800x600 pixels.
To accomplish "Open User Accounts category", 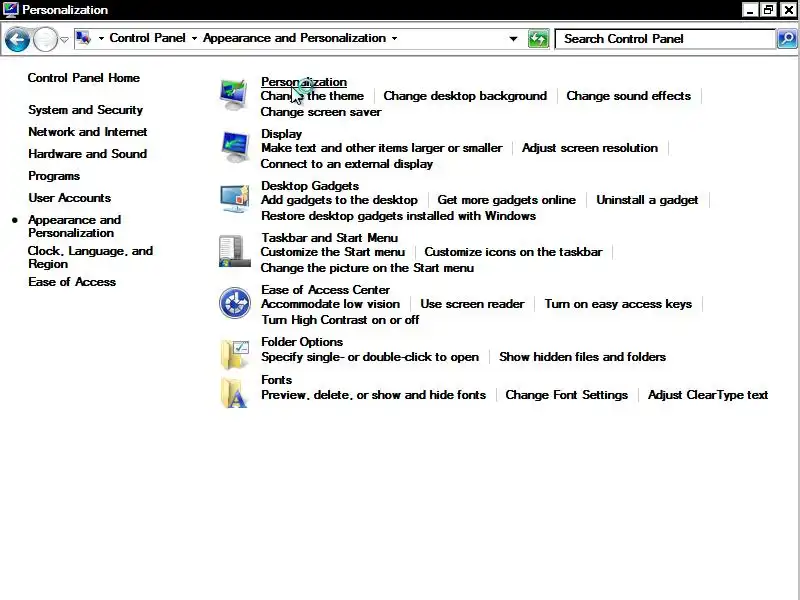I will [x=70, y=198].
